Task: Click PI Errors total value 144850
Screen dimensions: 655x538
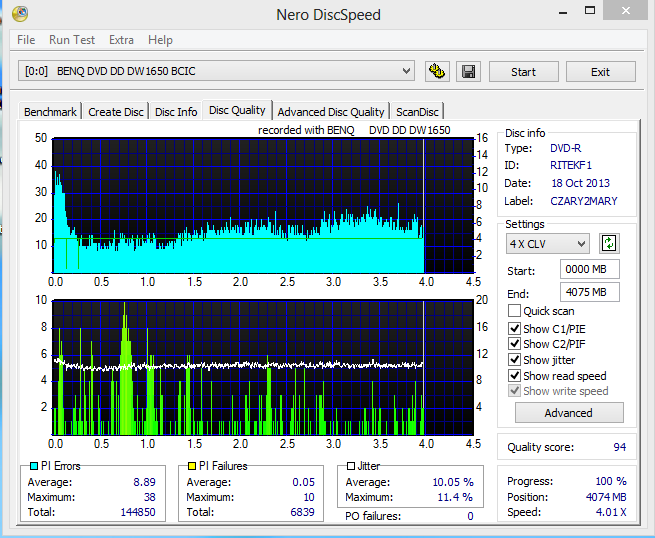Action: pos(138,512)
